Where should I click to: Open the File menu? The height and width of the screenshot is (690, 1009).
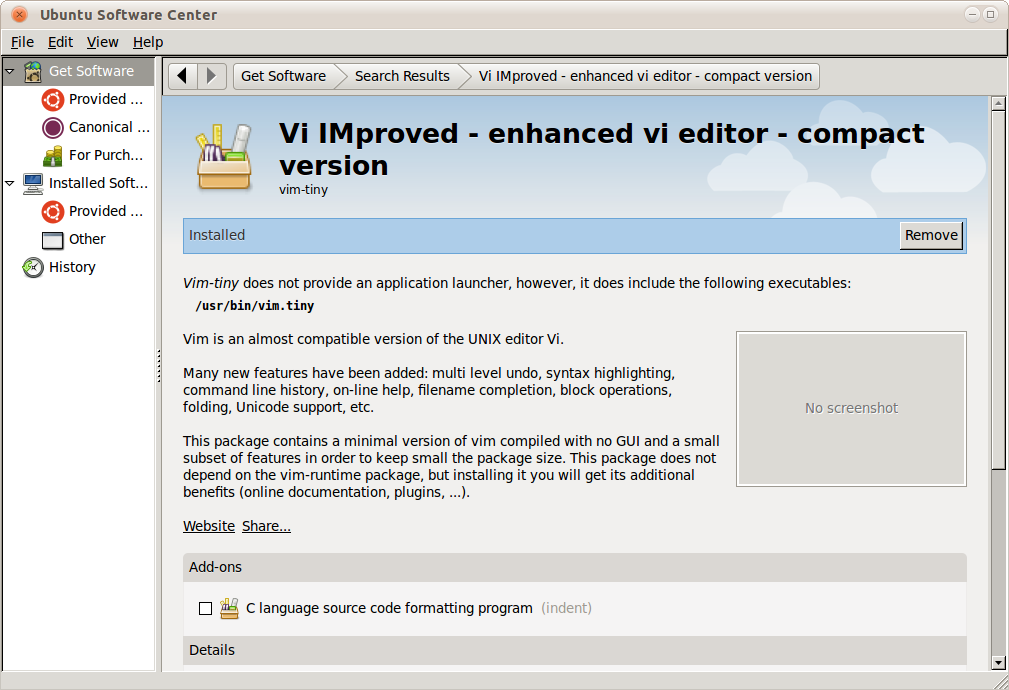click(x=22, y=42)
